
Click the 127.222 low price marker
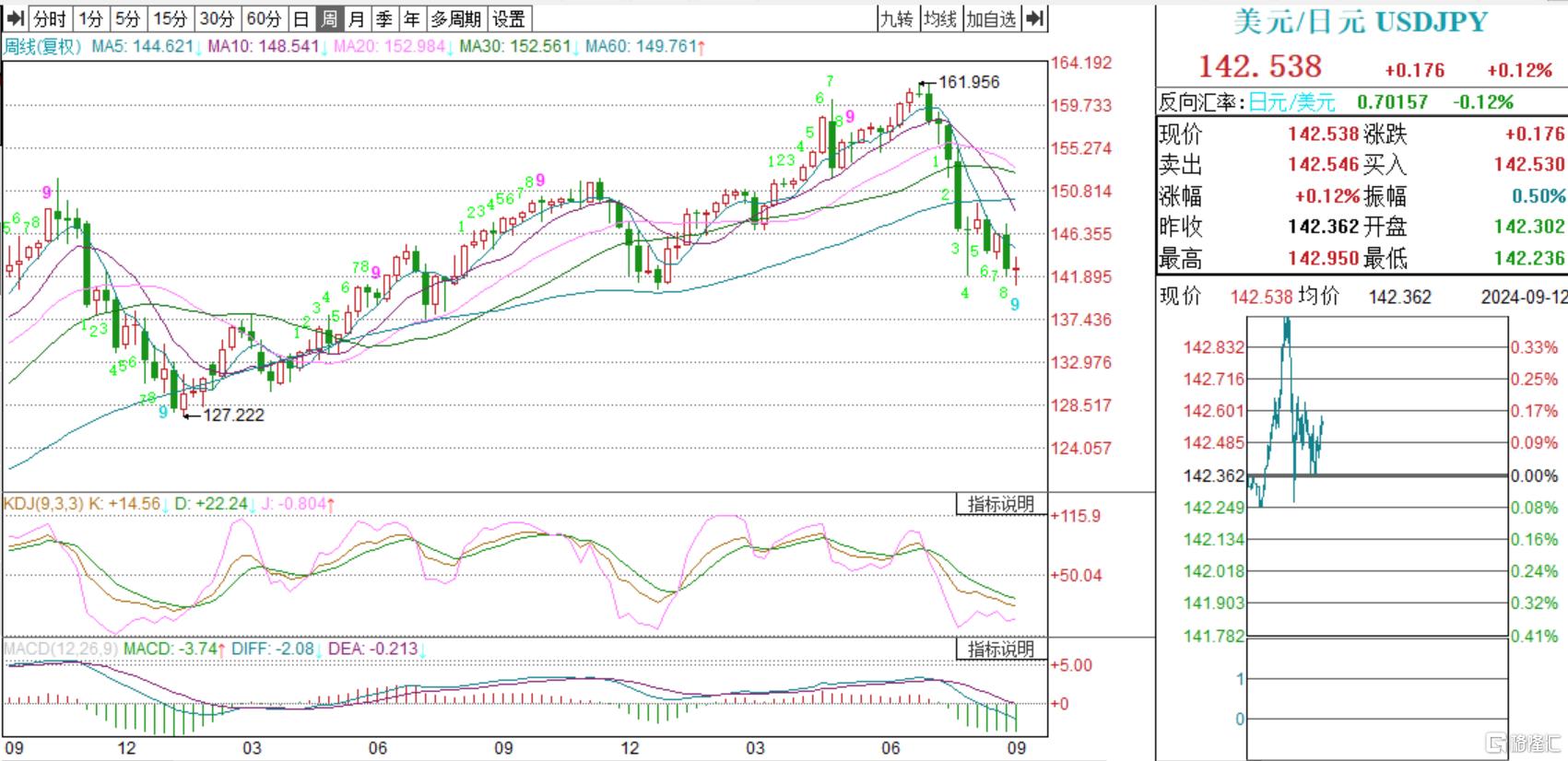coord(233,416)
